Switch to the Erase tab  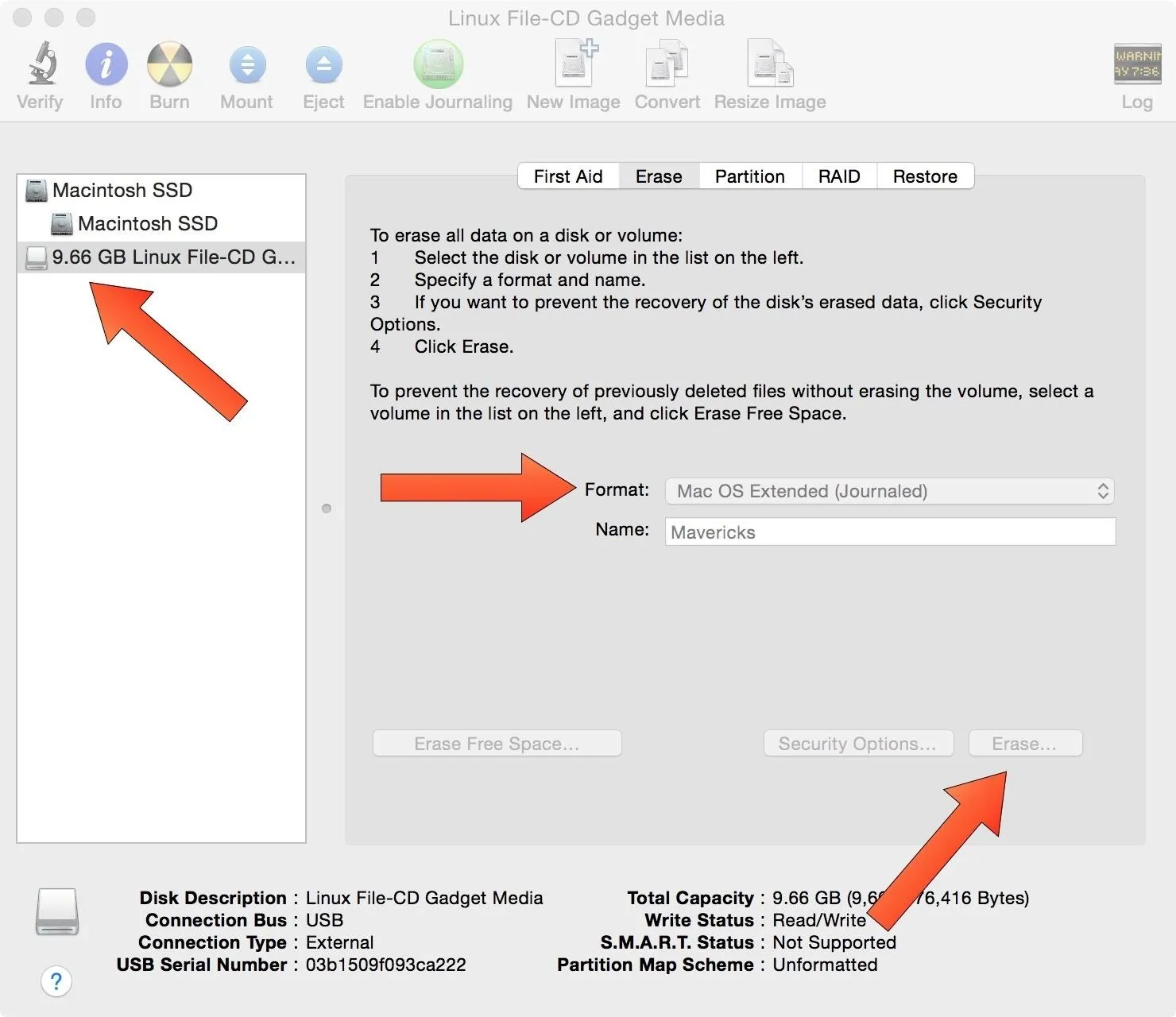[659, 176]
